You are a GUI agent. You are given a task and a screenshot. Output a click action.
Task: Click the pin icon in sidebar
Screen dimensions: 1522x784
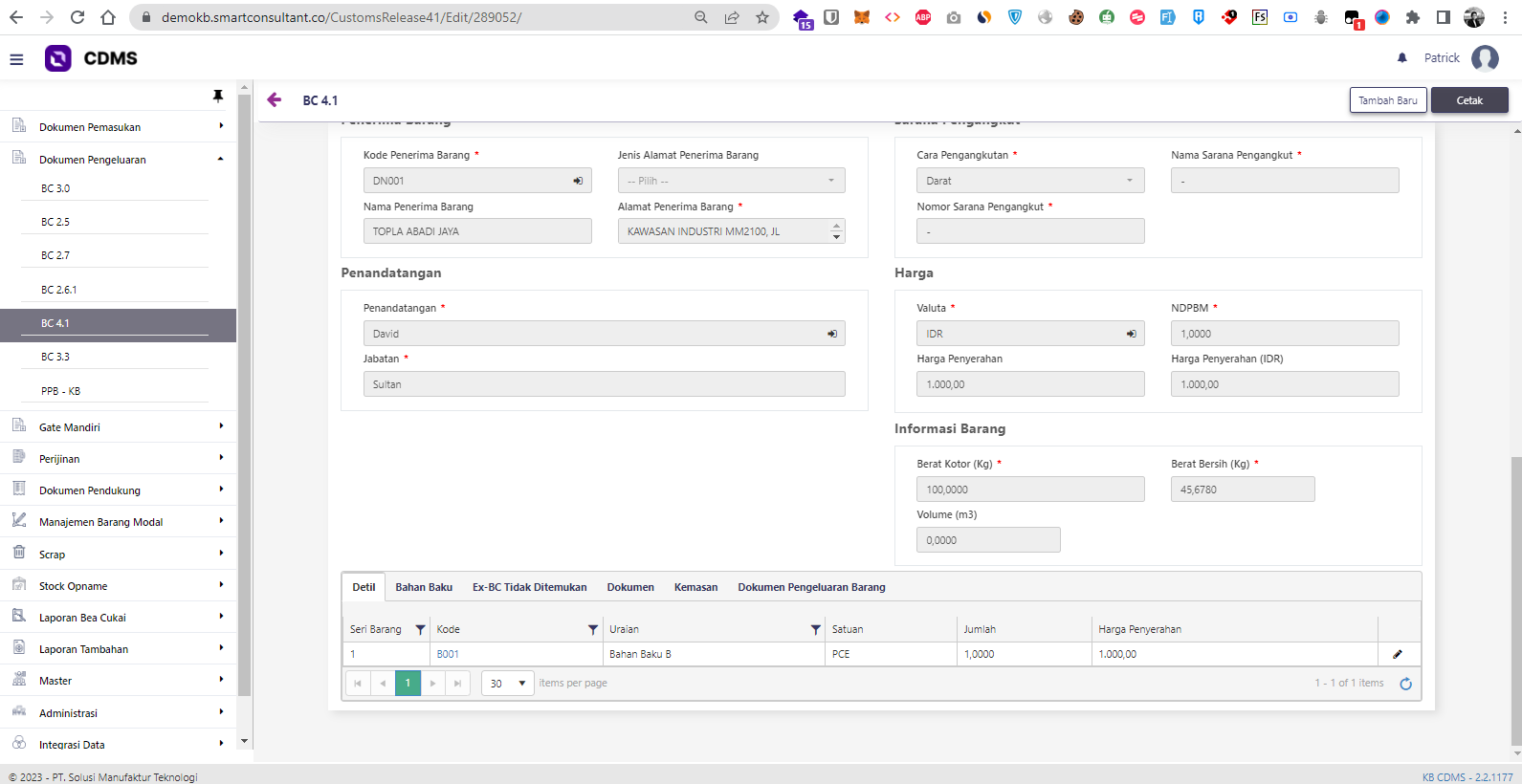pyautogui.click(x=218, y=96)
